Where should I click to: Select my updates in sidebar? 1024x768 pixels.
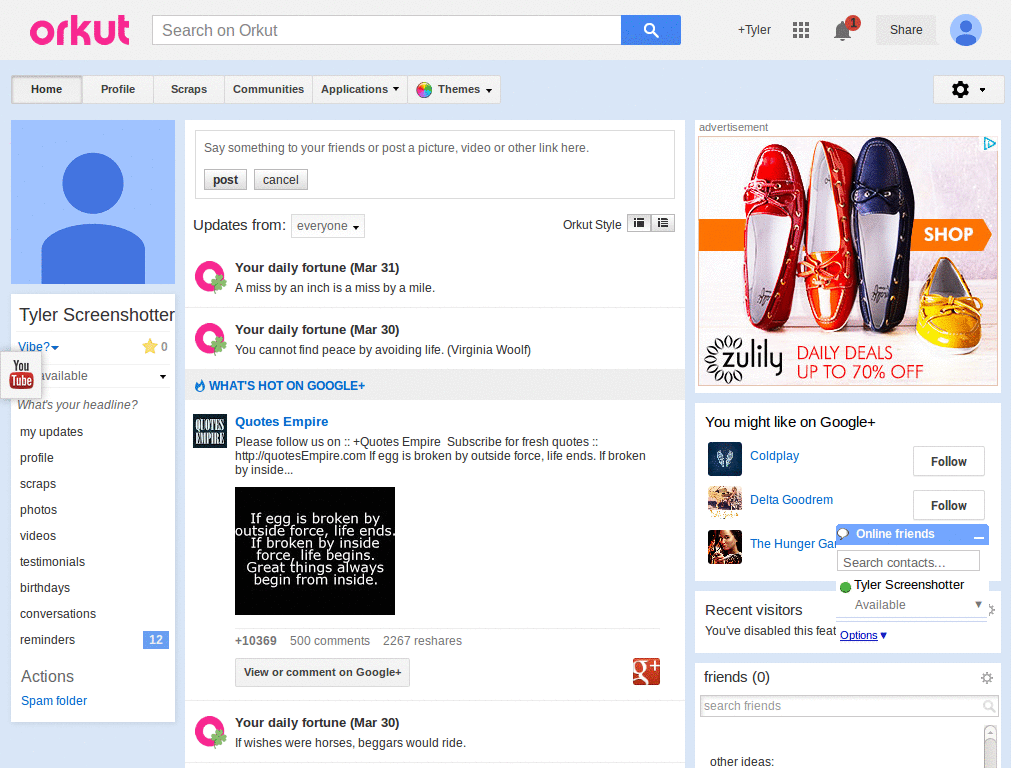pos(52,432)
